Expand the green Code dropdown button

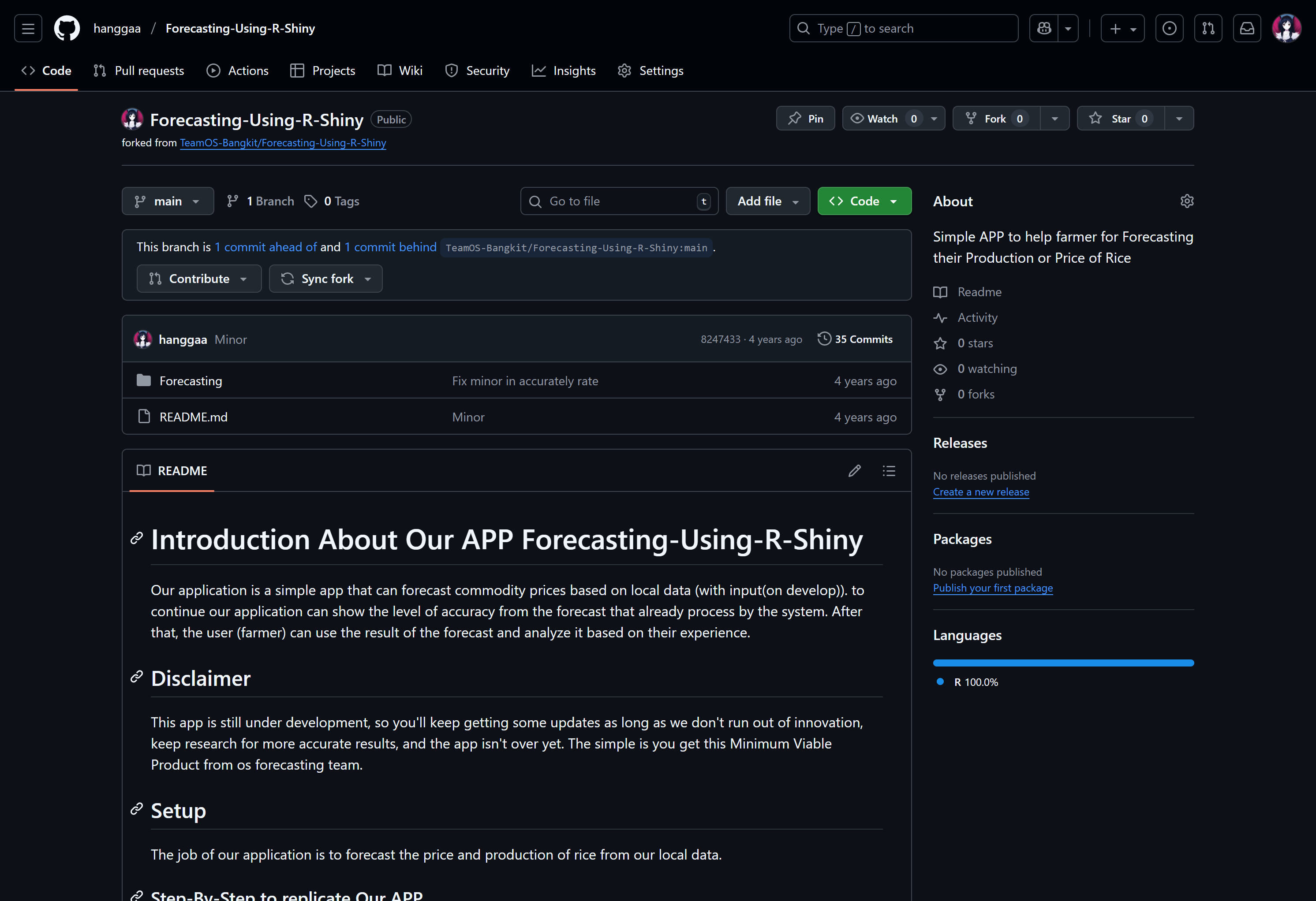[x=864, y=201]
